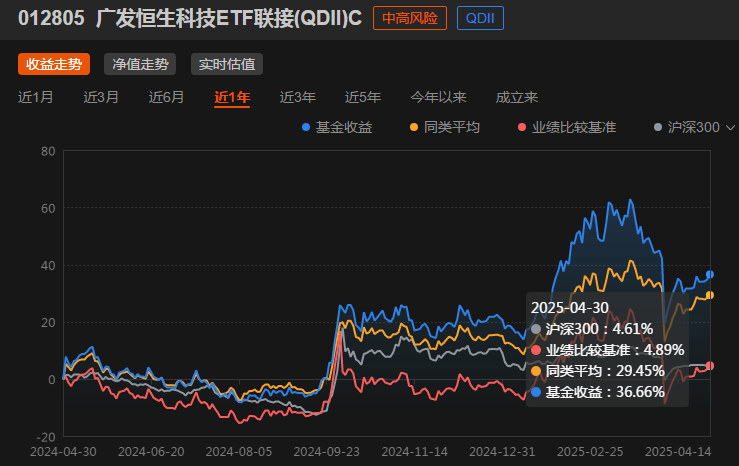The image size is (739, 466).
Task: Switch to 收益走势 tab
Action: (54, 64)
